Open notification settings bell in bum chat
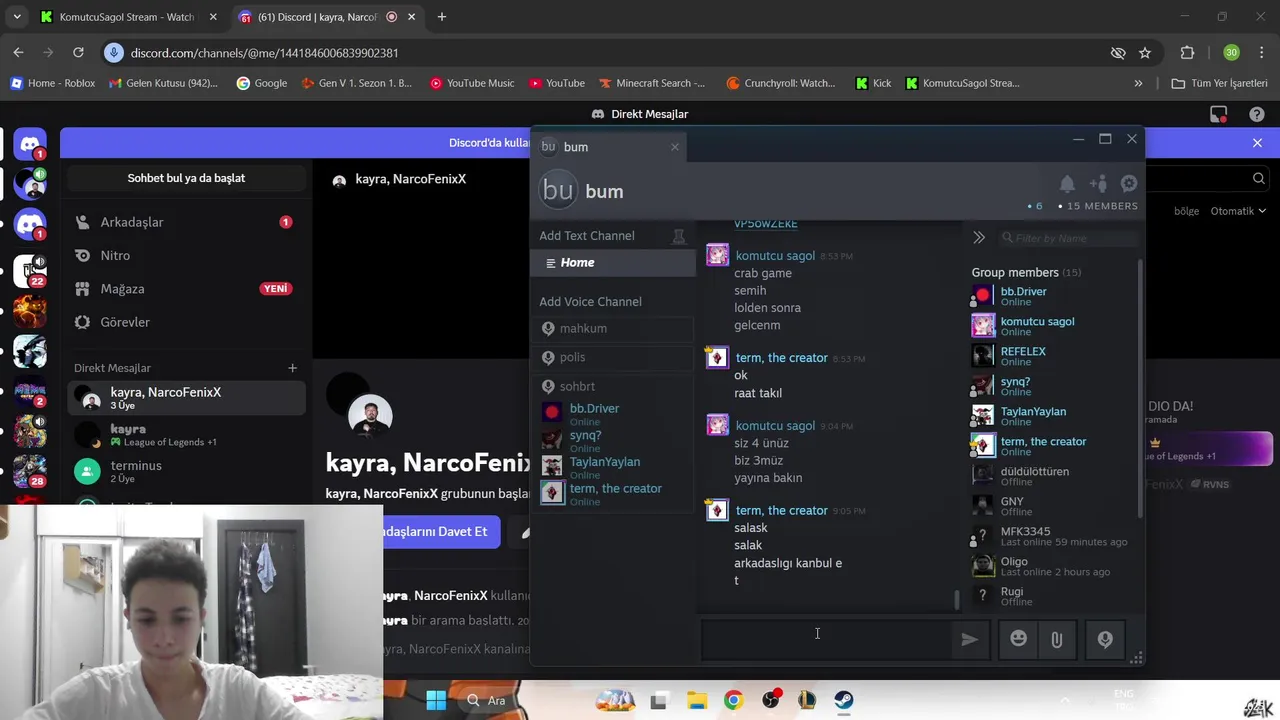The height and width of the screenshot is (720, 1280). pyautogui.click(x=1067, y=184)
